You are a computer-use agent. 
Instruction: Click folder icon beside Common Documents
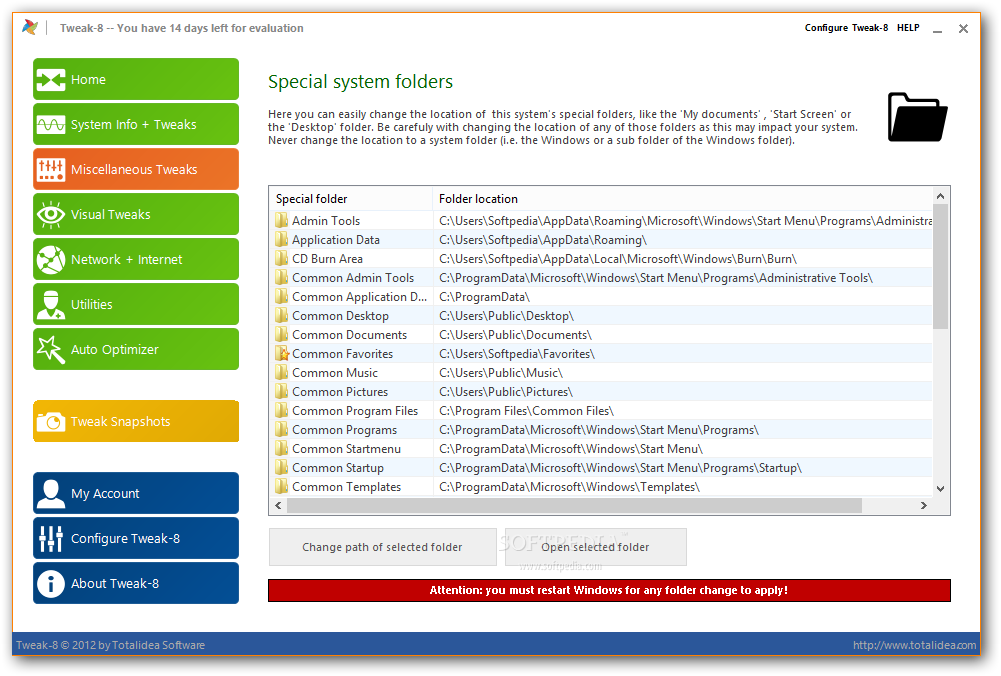coord(282,335)
